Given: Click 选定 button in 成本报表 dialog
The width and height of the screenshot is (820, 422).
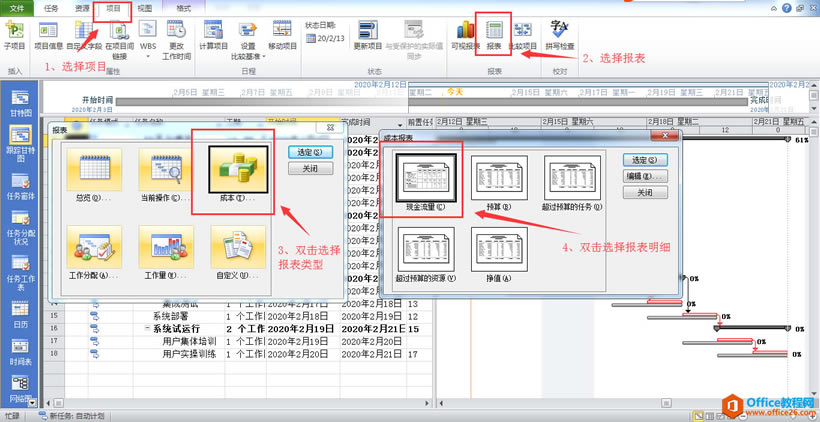Looking at the screenshot, I should coord(645,159).
